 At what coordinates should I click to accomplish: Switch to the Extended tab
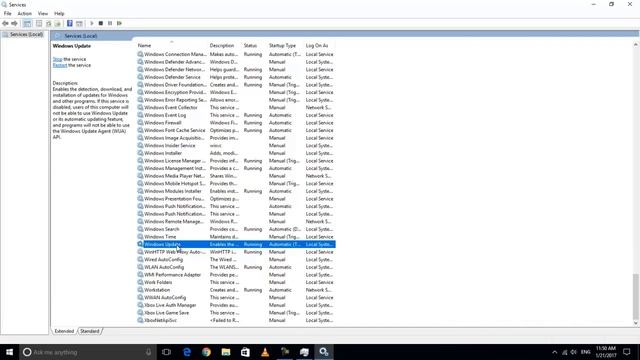[x=64, y=331]
